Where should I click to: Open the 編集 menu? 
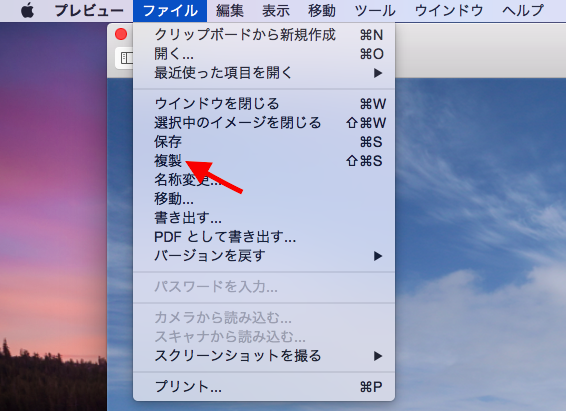click(x=230, y=10)
